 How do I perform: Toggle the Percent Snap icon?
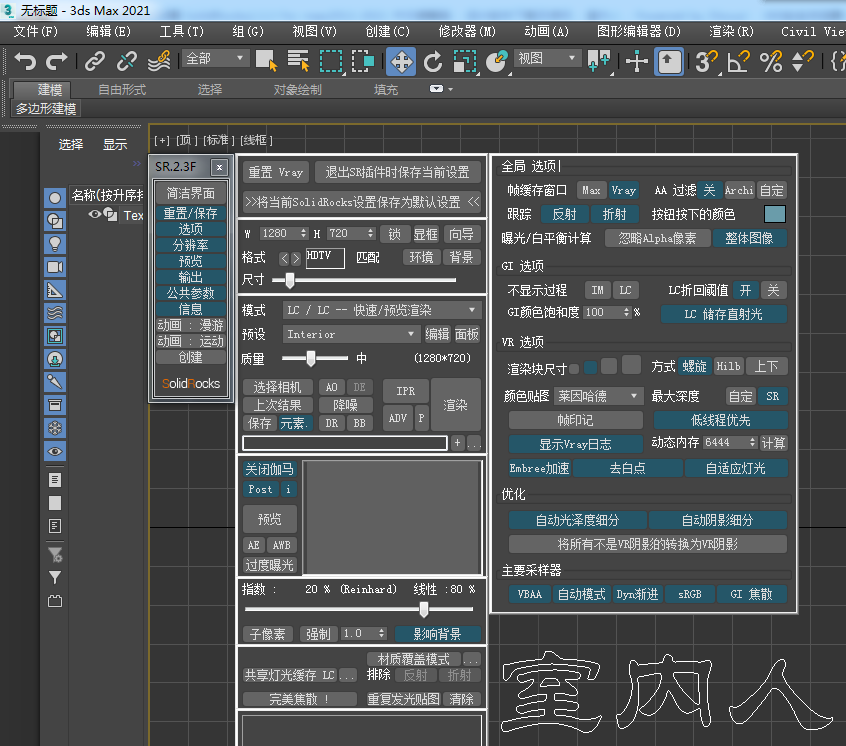point(770,62)
